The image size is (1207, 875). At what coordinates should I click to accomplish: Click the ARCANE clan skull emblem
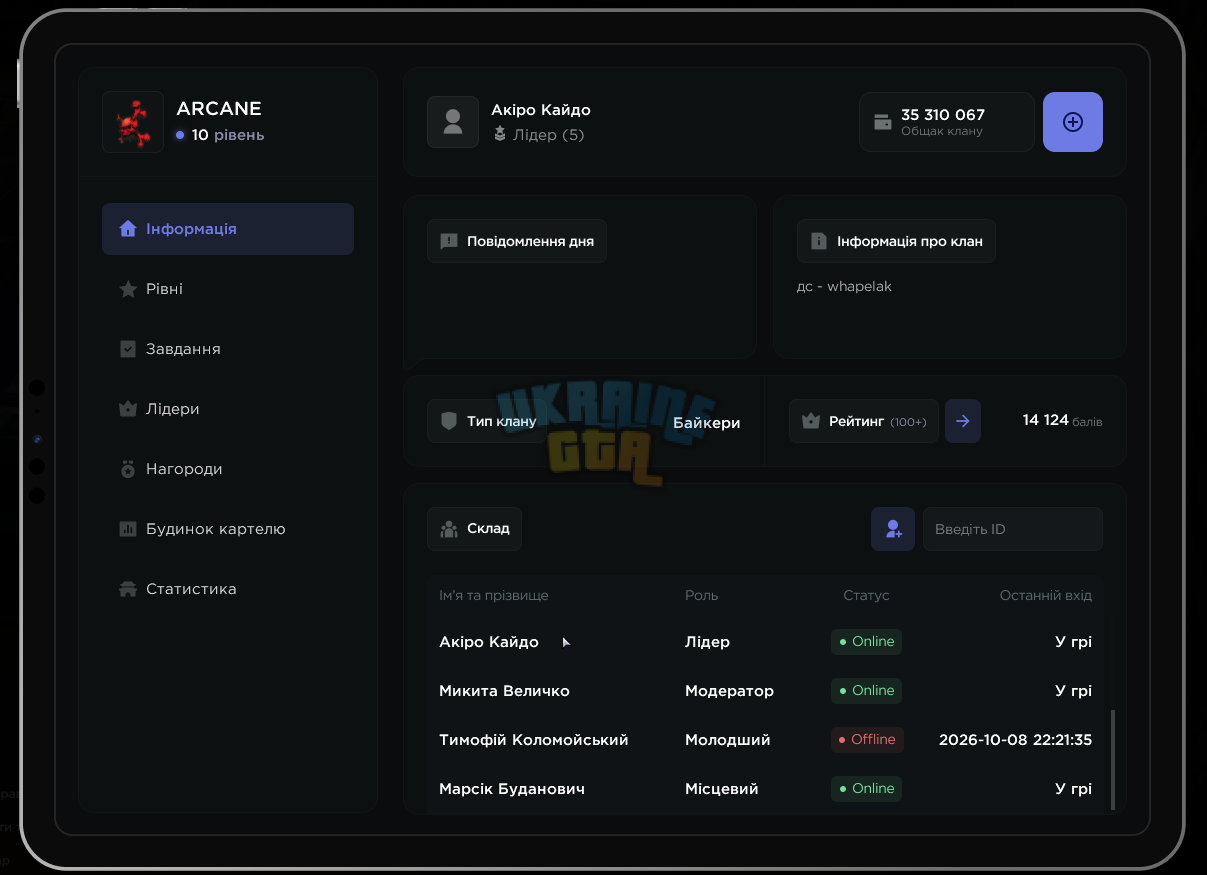(133, 122)
